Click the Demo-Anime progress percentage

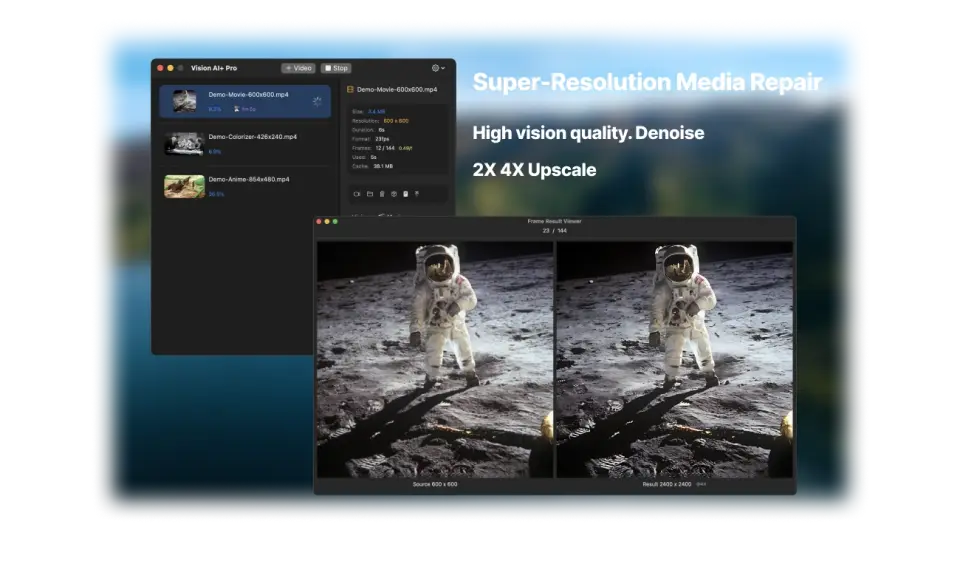point(216,194)
